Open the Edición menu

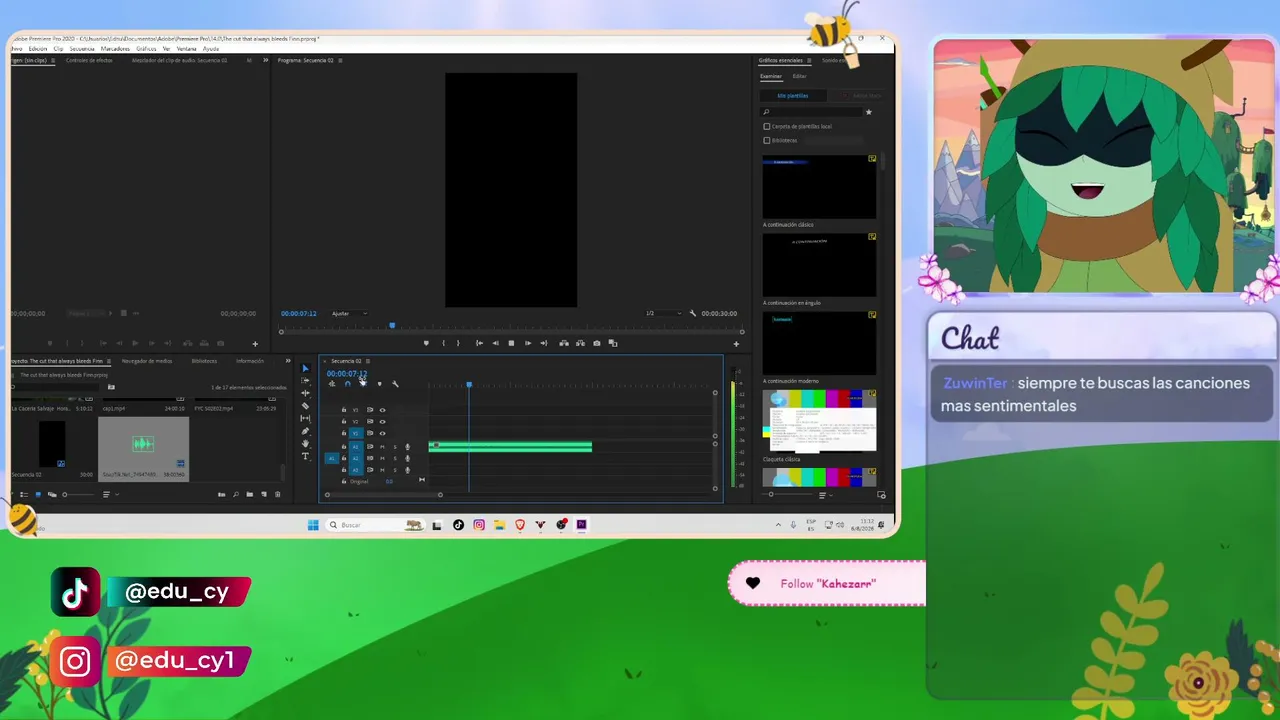tap(38, 48)
